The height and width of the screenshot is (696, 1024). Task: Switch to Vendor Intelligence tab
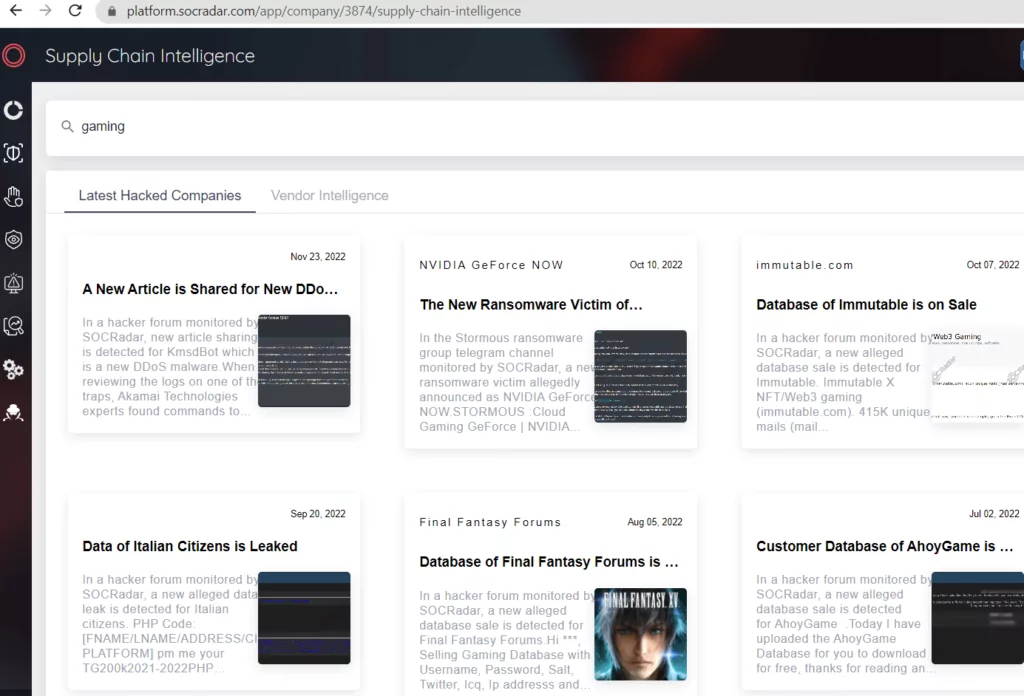tap(330, 195)
